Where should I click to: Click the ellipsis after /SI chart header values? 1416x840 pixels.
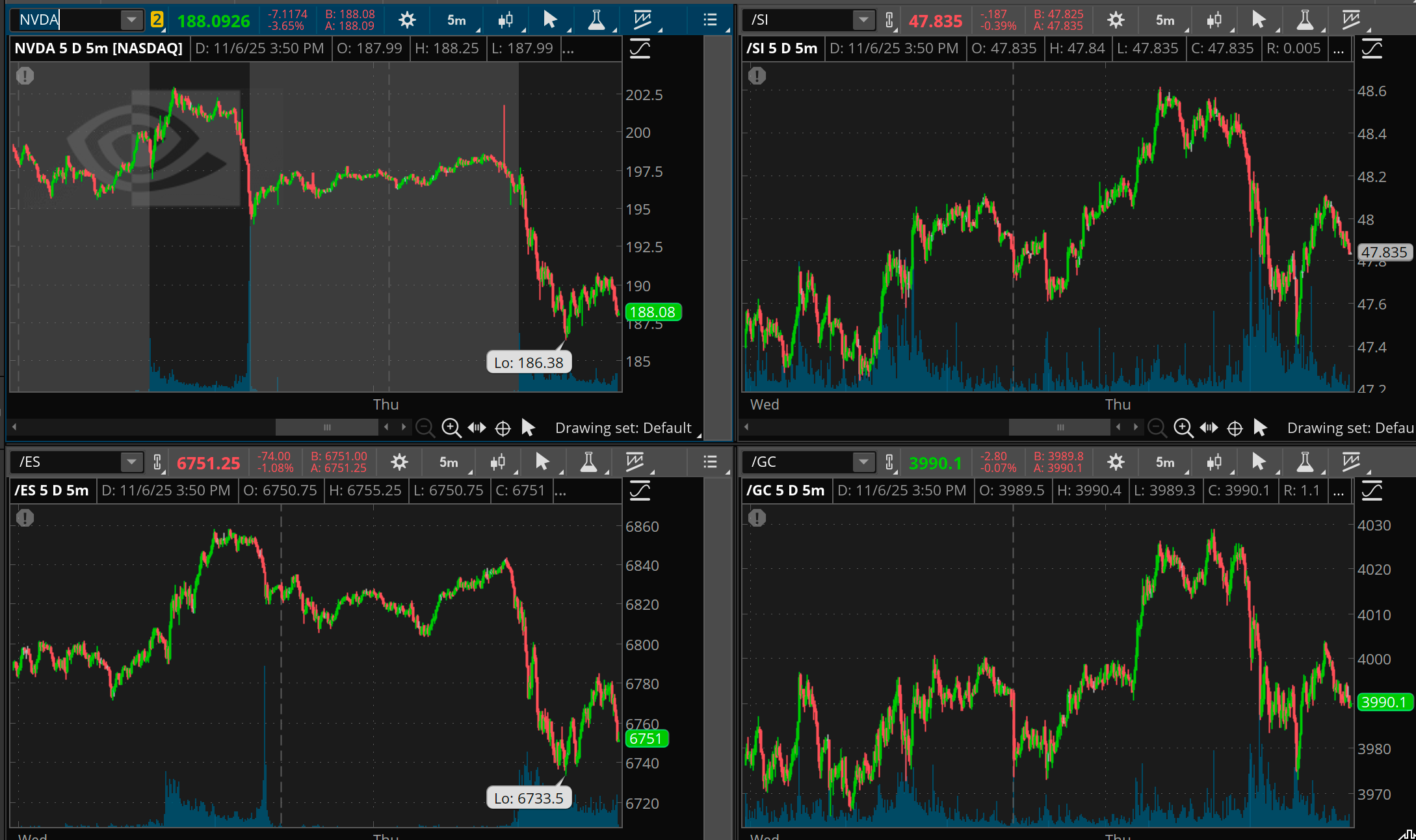click(x=1338, y=49)
